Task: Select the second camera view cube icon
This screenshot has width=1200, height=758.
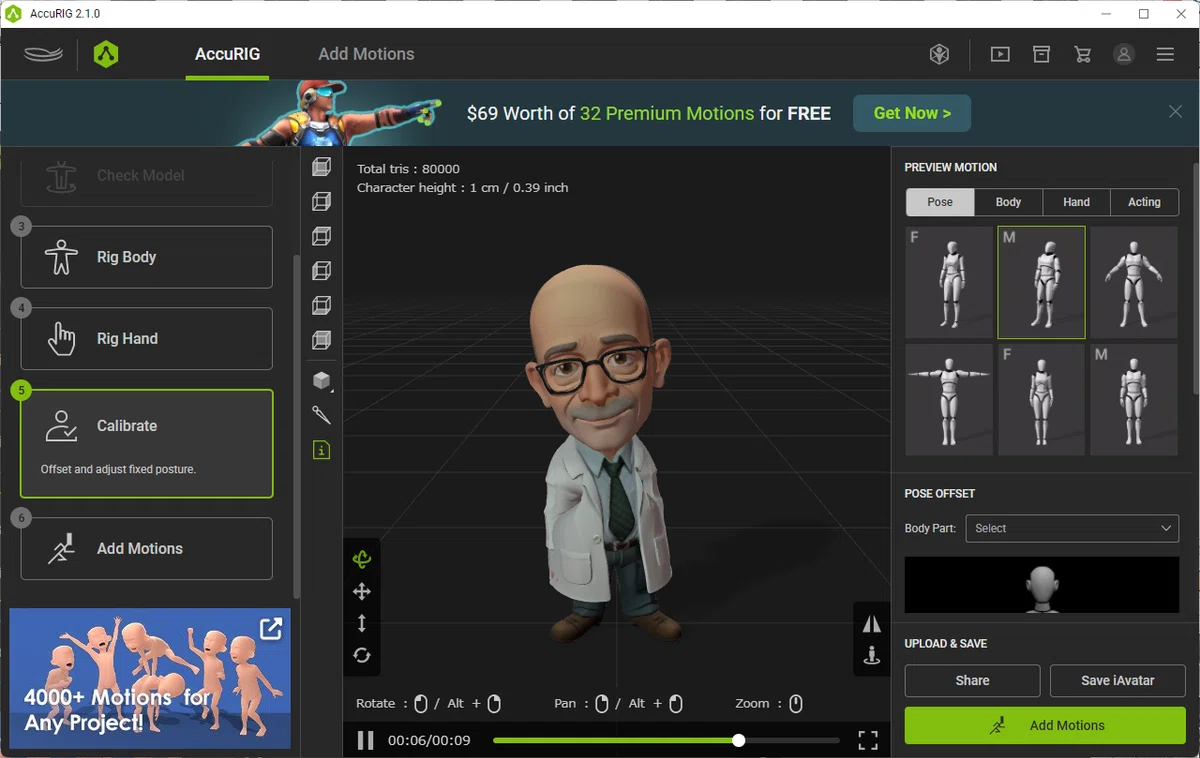Action: point(321,201)
